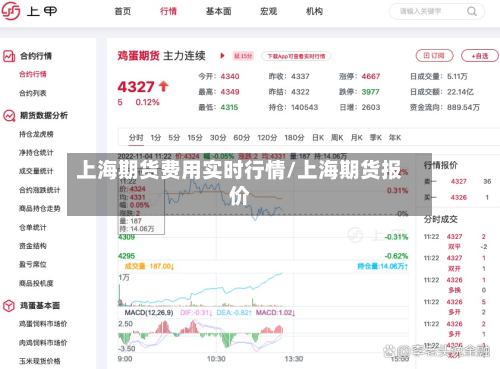Click the 成交量 187.00 label
This screenshot has height=369, width=500.
pos(149,266)
